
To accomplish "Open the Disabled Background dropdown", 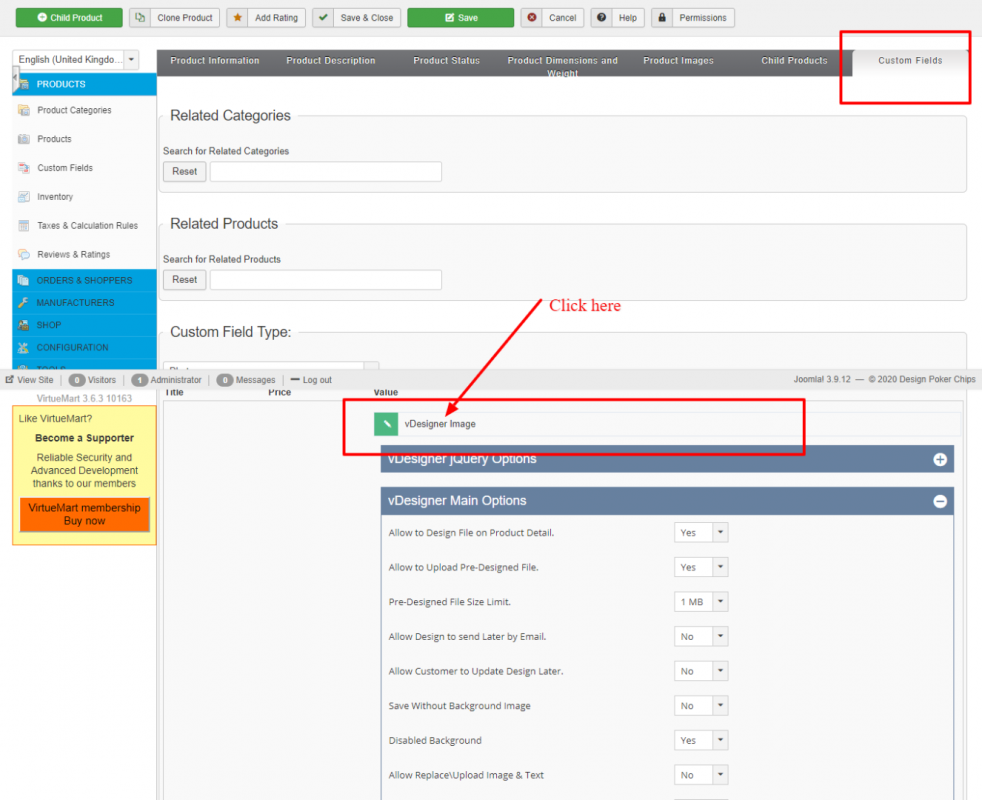I will (701, 740).
